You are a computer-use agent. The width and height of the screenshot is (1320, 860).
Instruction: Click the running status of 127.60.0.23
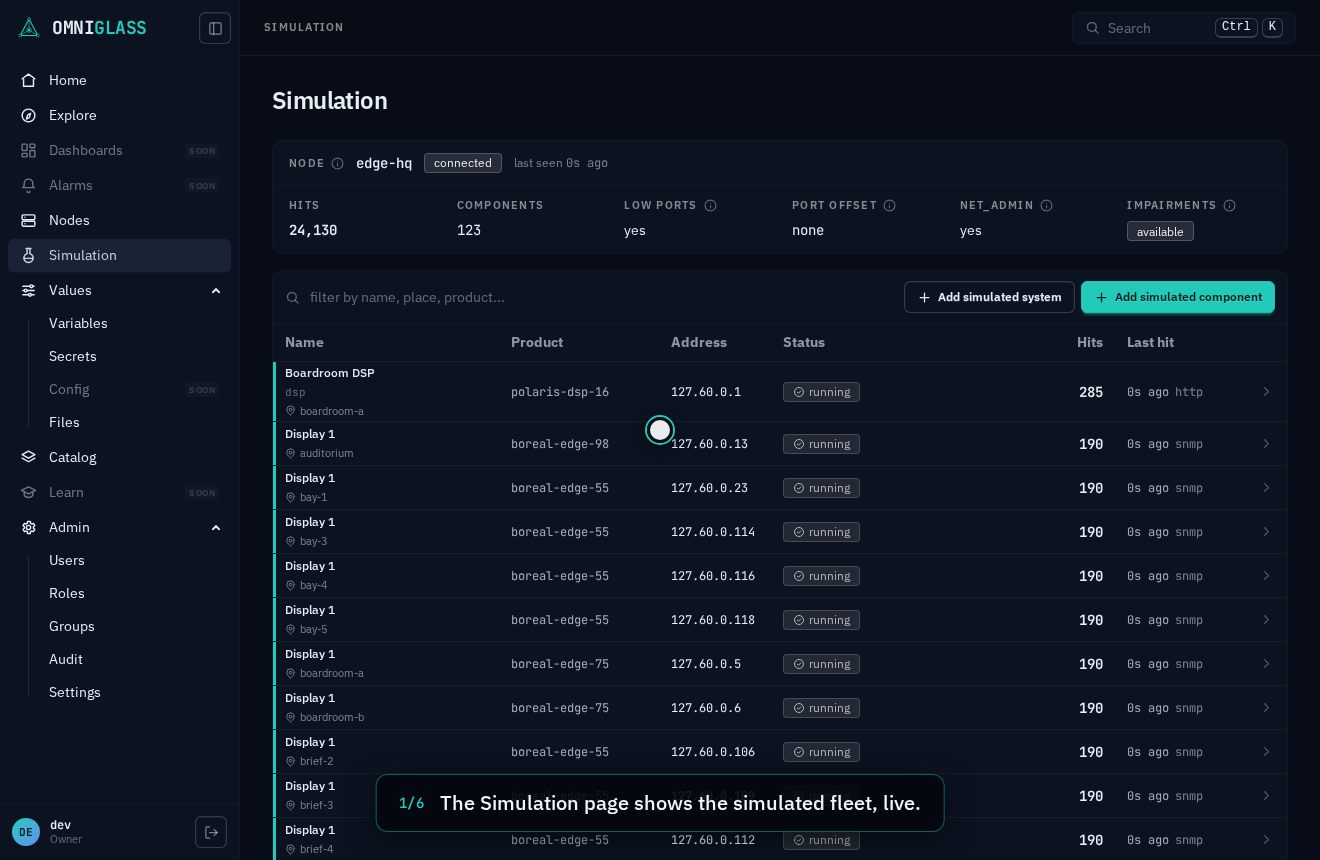(821, 488)
